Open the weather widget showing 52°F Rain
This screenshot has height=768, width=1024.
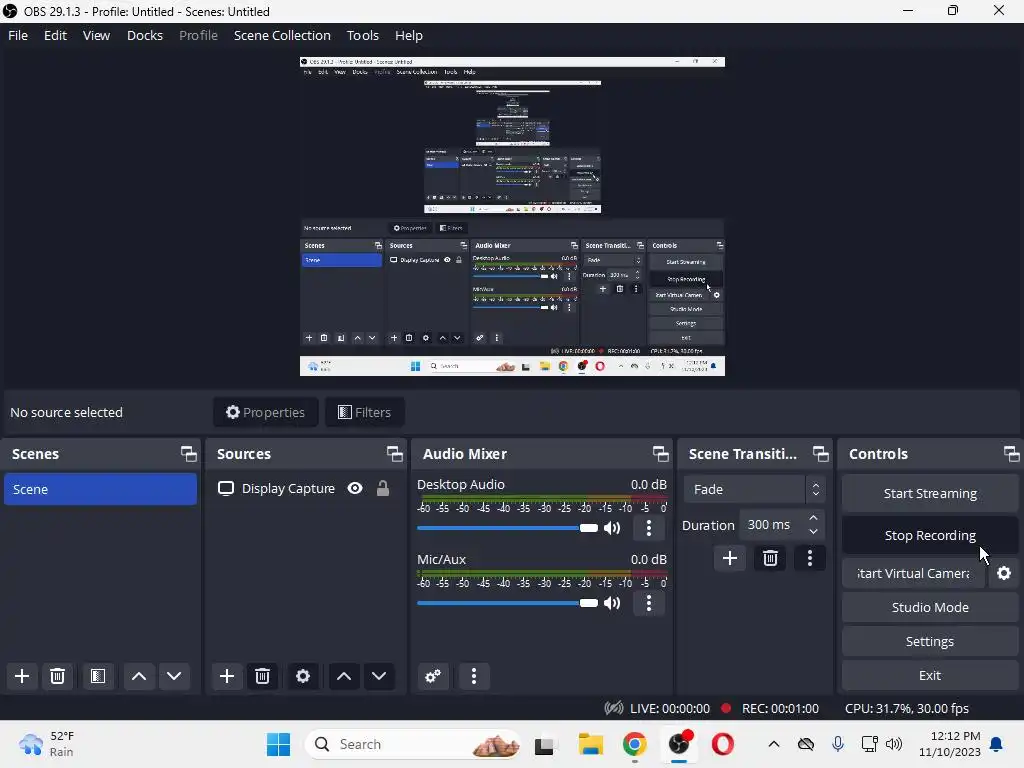[47, 744]
